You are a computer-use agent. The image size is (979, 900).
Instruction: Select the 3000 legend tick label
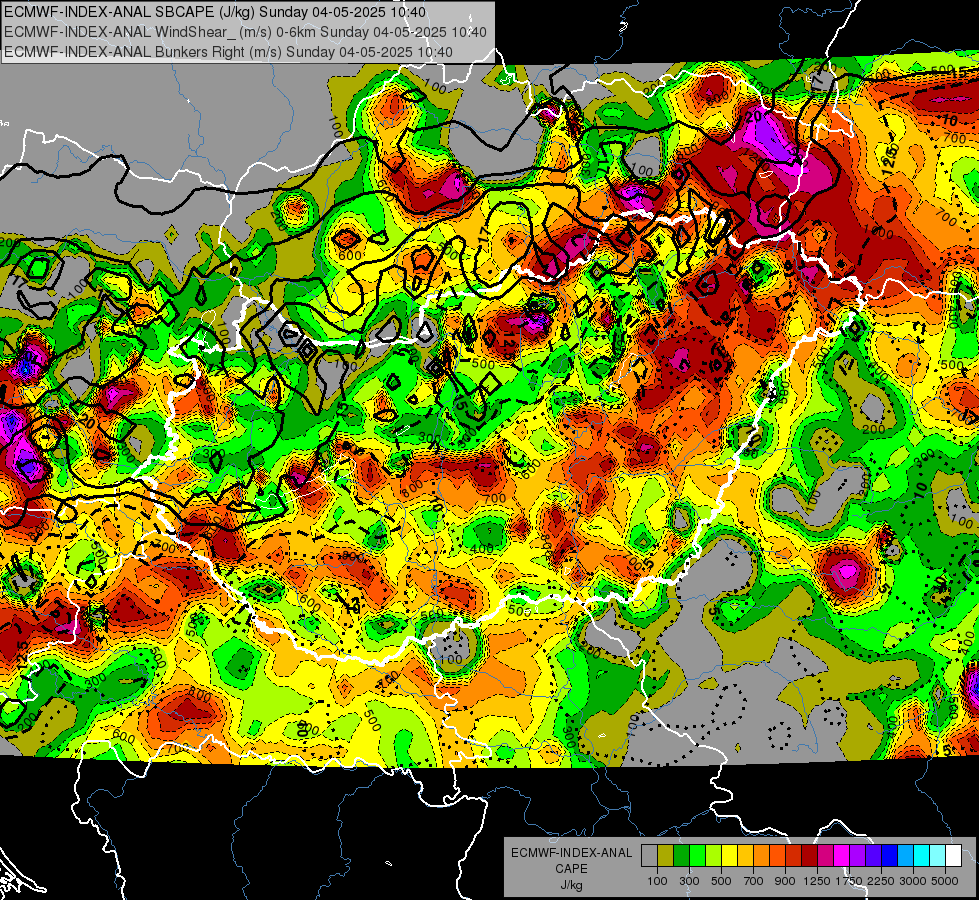(x=913, y=881)
